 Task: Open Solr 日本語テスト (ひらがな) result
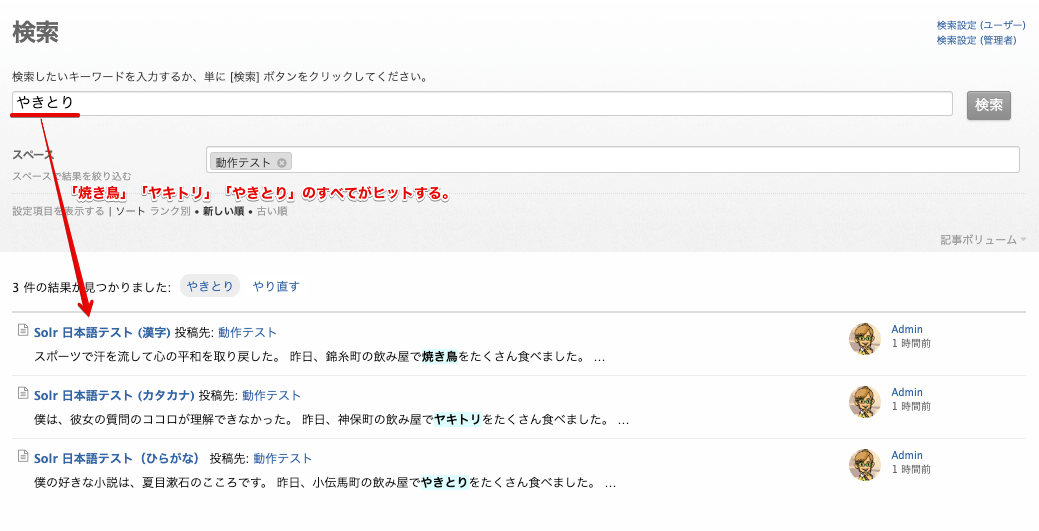(117, 459)
